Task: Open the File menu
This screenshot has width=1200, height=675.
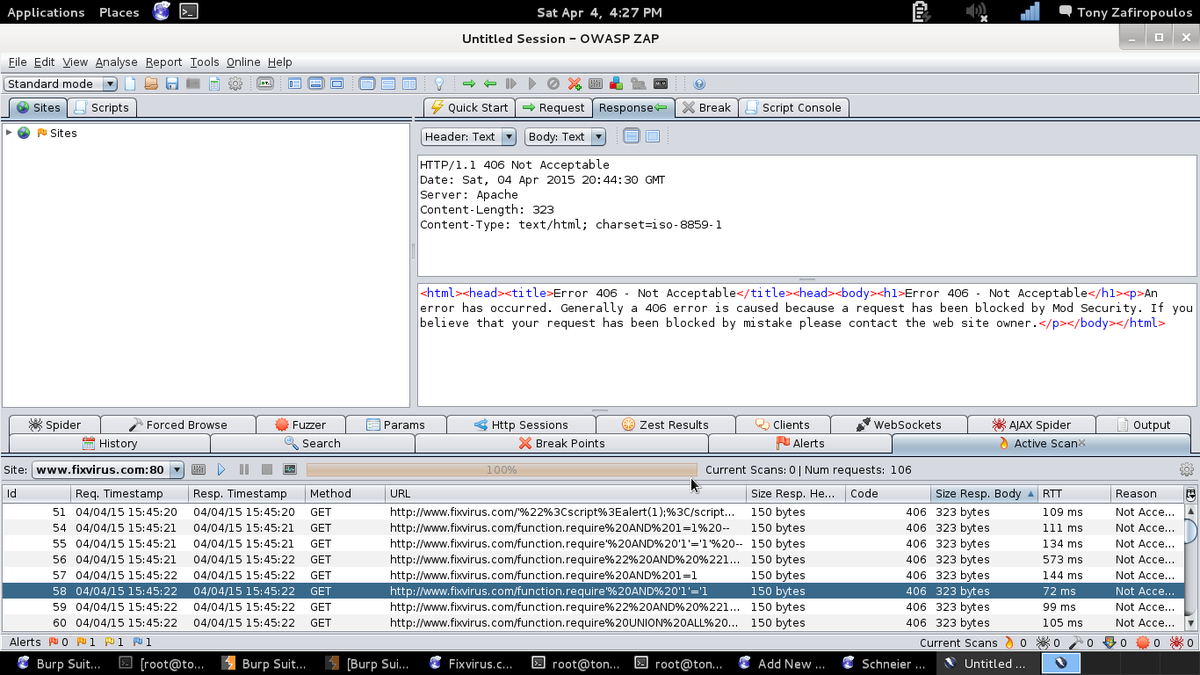Action: pos(17,62)
